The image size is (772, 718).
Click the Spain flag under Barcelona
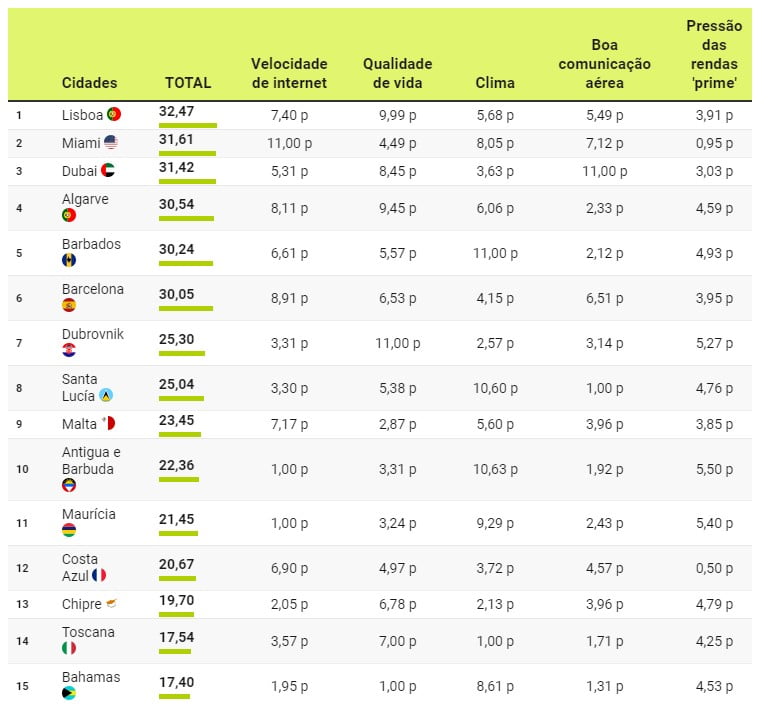click(x=69, y=305)
